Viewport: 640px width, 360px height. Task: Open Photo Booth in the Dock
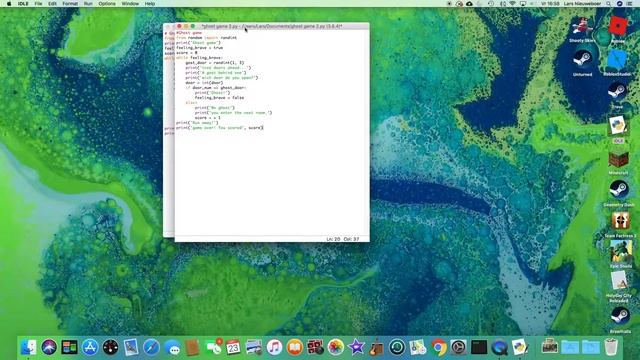[x=315, y=347]
